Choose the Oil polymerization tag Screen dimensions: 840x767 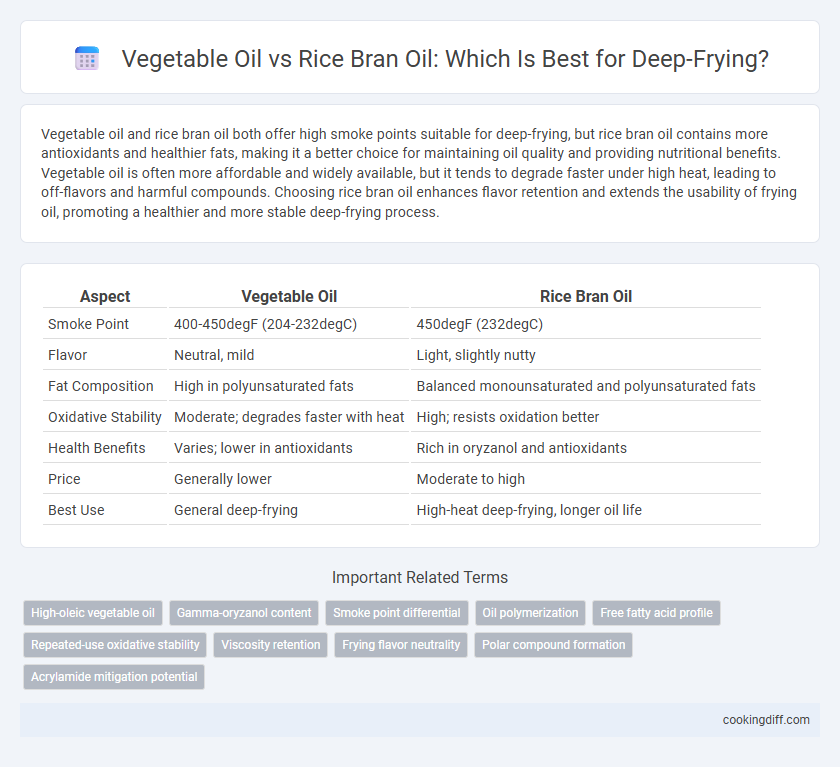click(530, 613)
